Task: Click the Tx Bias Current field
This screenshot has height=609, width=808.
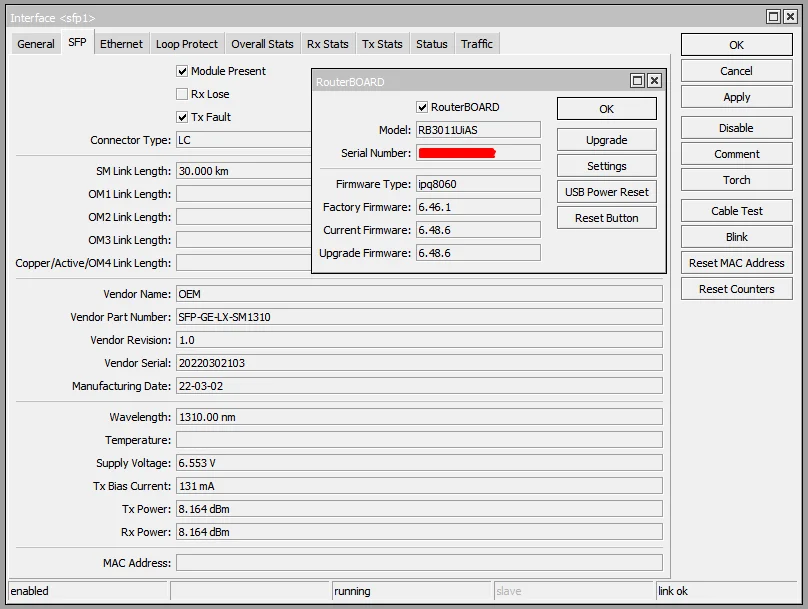Action: tap(419, 486)
